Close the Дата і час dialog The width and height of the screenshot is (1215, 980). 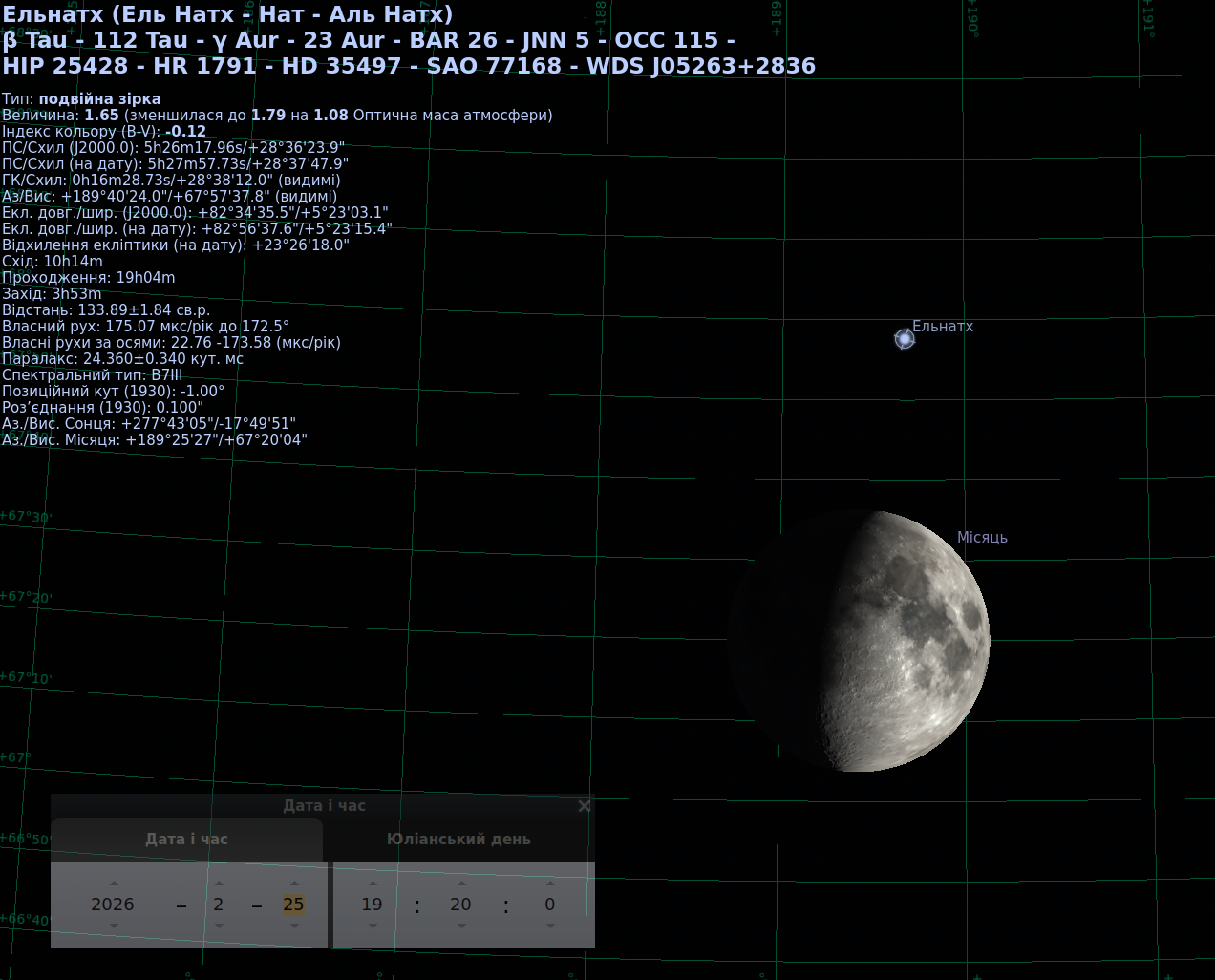click(x=585, y=806)
